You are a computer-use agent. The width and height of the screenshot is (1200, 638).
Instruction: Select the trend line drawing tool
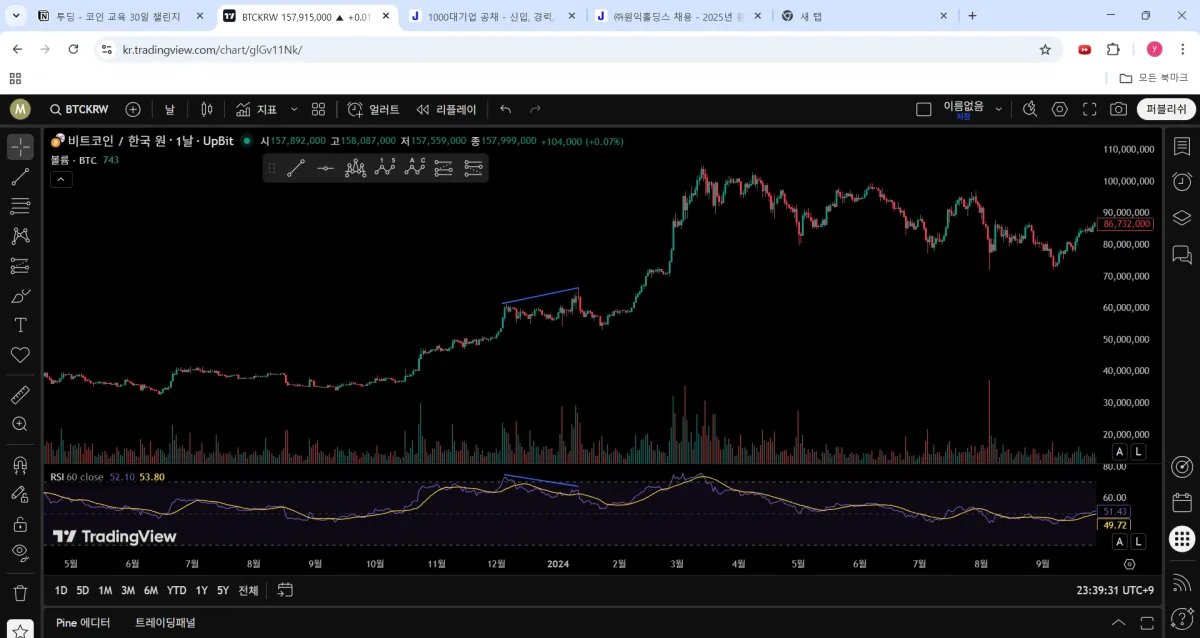coord(20,177)
